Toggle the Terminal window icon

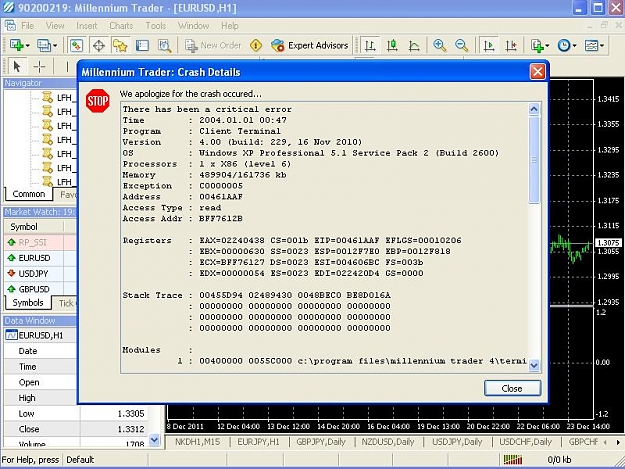pyautogui.click(x=142, y=45)
